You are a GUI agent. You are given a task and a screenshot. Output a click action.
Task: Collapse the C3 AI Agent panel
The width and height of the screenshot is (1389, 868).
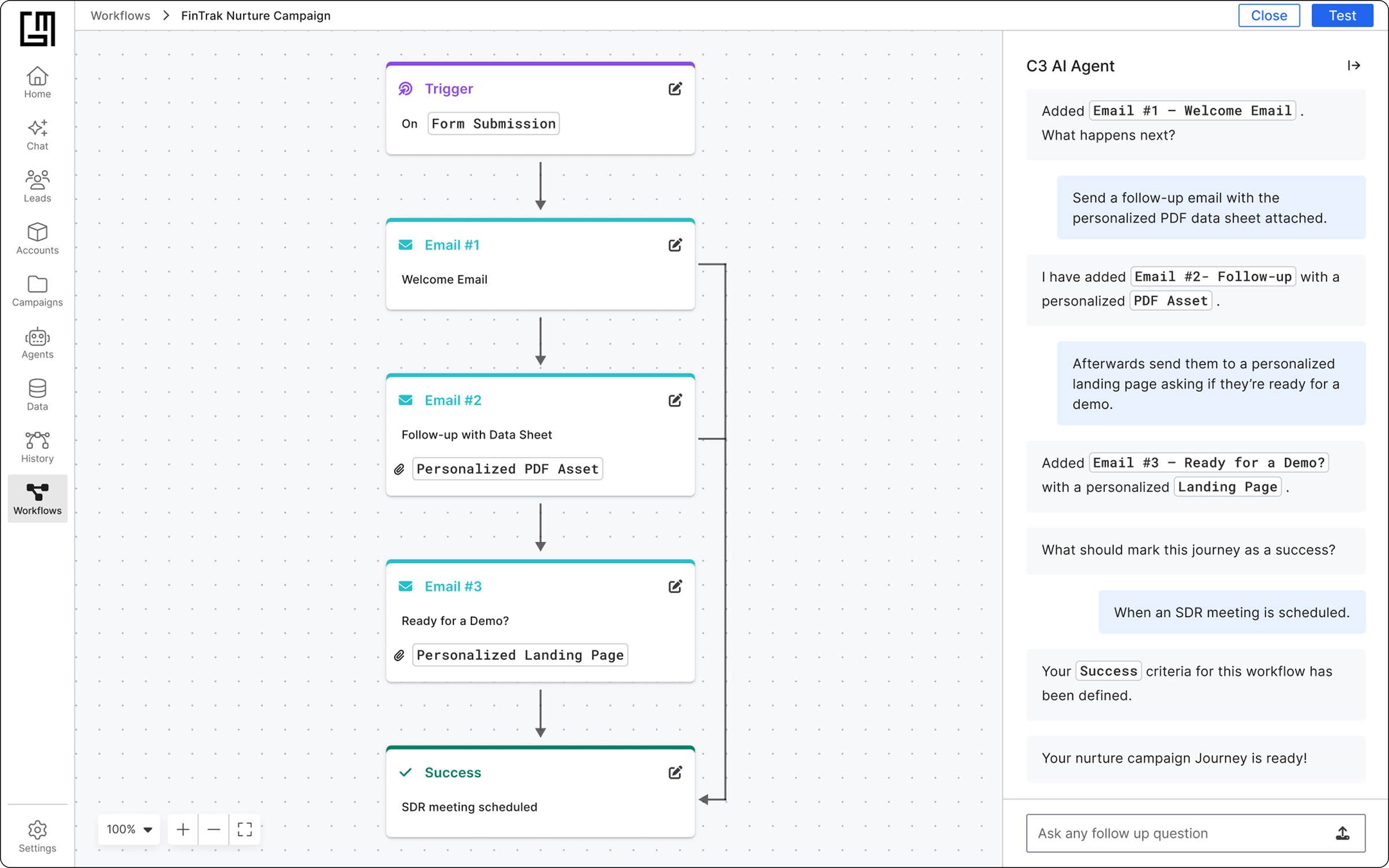point(1354,65)
